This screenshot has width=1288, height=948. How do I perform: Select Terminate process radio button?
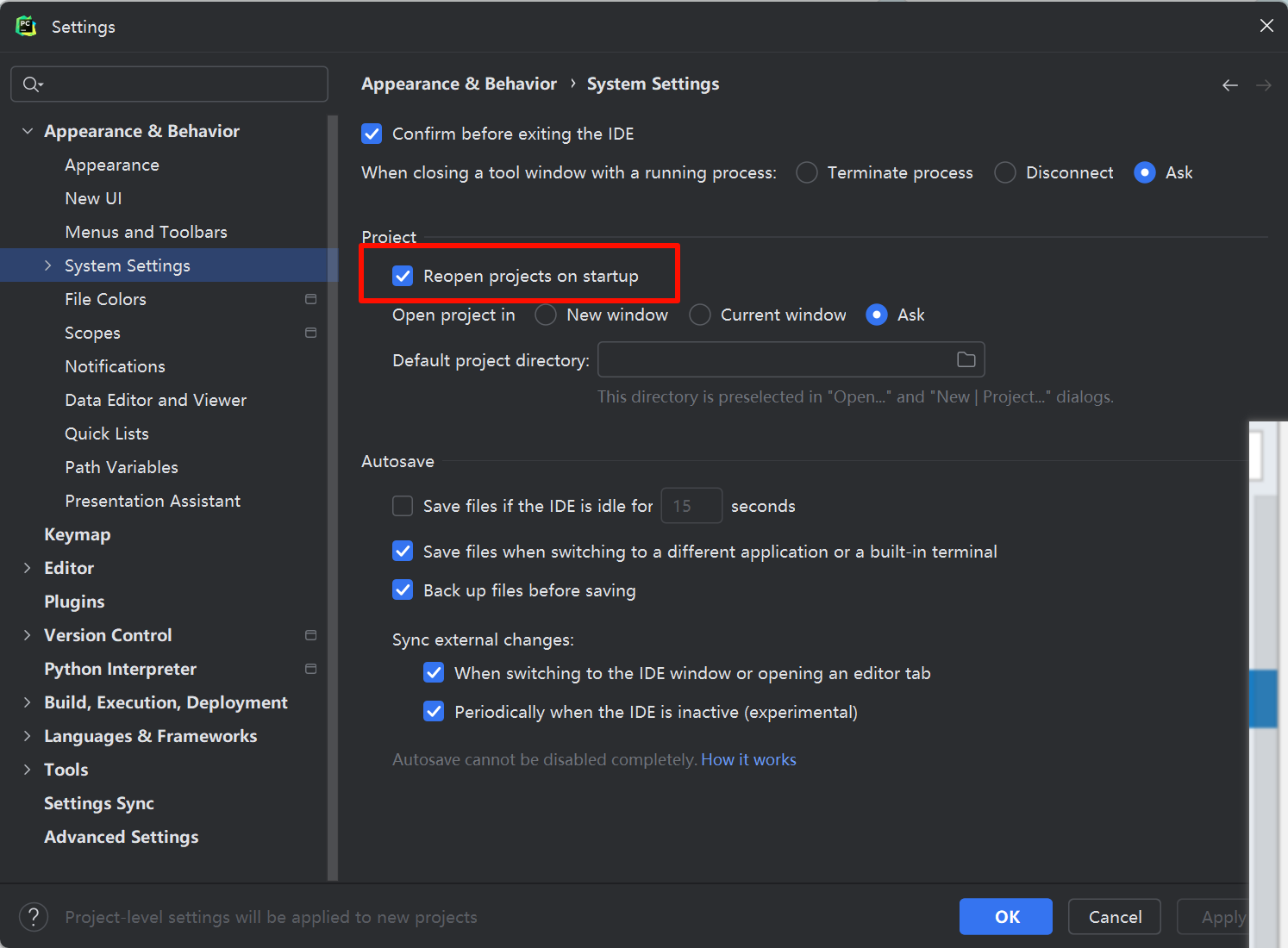tap(806, 172)
